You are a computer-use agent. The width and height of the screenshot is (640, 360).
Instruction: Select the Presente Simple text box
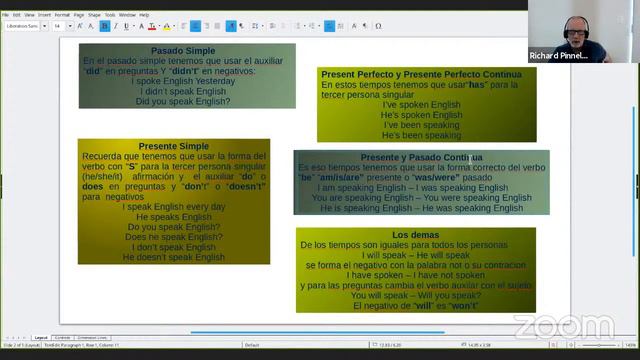[x=174, y=202]
